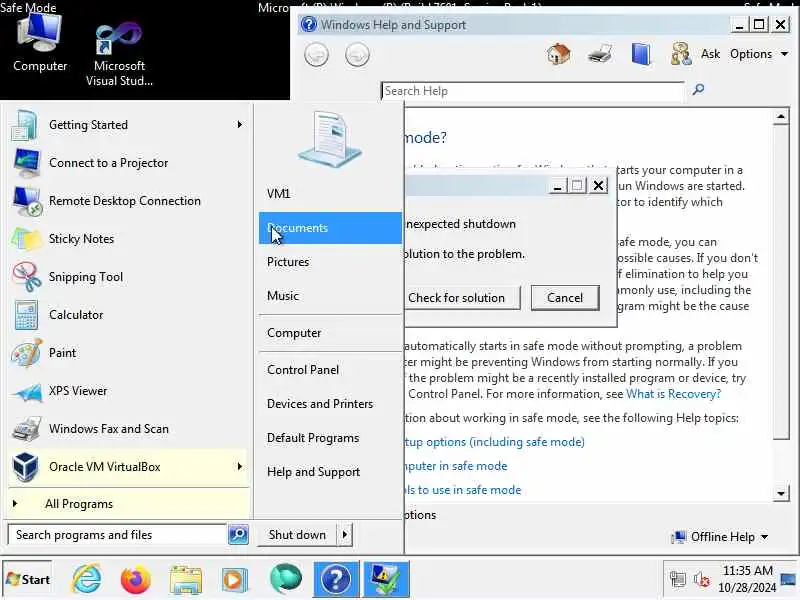
Task: Select the Microsoft Visual Studio desktop shortcut
Action: (119, 54)
